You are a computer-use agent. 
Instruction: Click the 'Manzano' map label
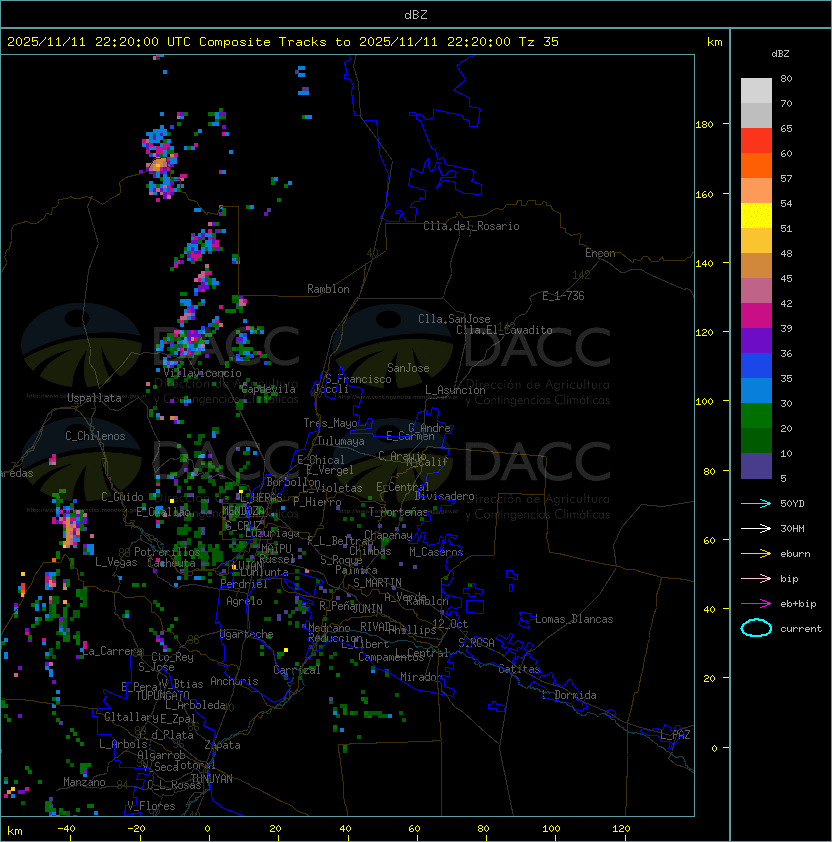pyautogui.click(x=84, y=782)
